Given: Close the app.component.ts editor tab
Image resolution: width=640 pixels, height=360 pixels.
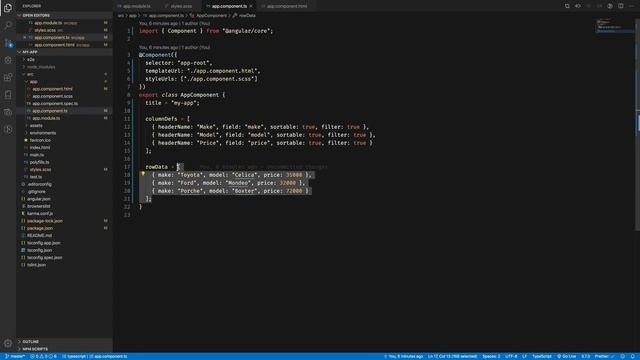Looking at the screenshot, I should click(x=251, y=6).
